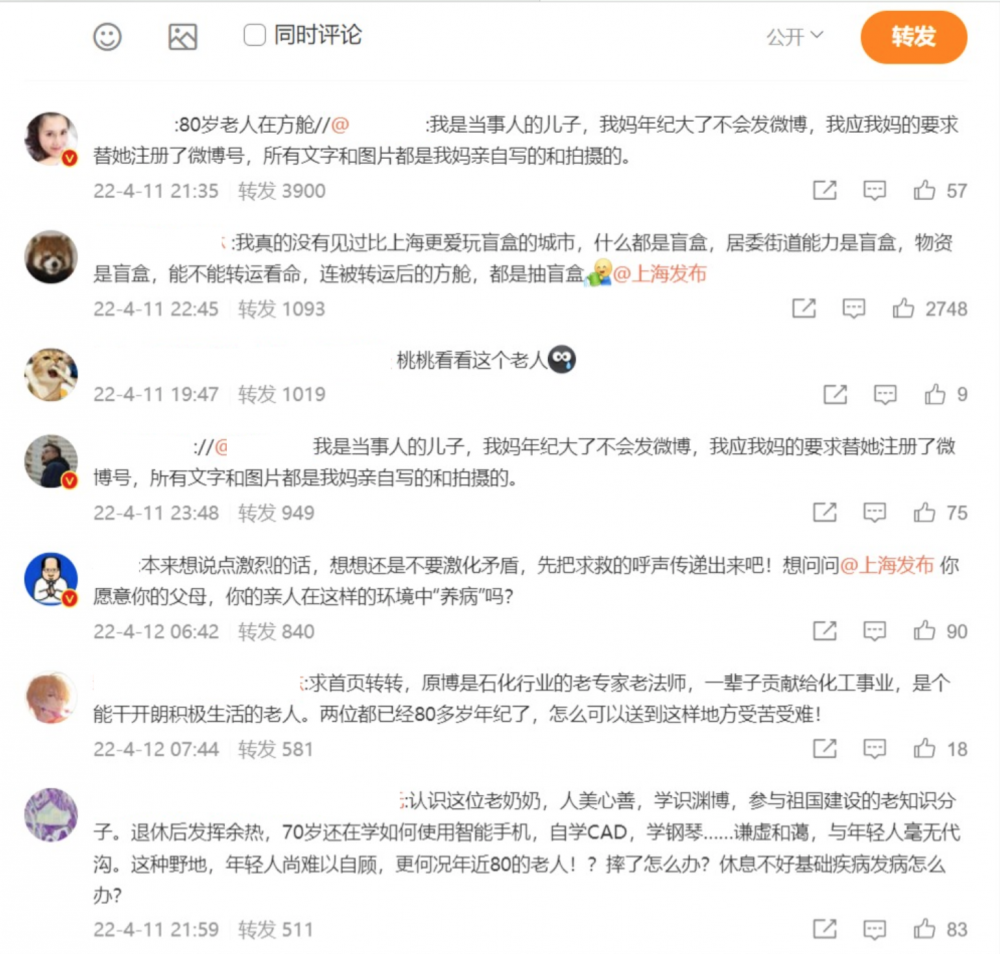Open @上海发布 link in 06:42 comment
The height and width of the screenshot is (954, 1000).
tap(887, 565)
